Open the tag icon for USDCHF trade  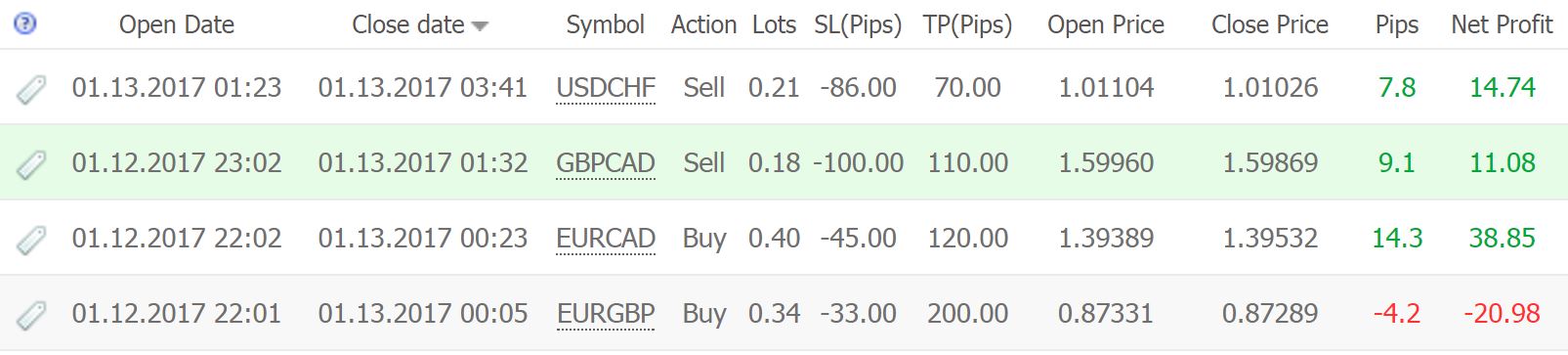(31, 90)
